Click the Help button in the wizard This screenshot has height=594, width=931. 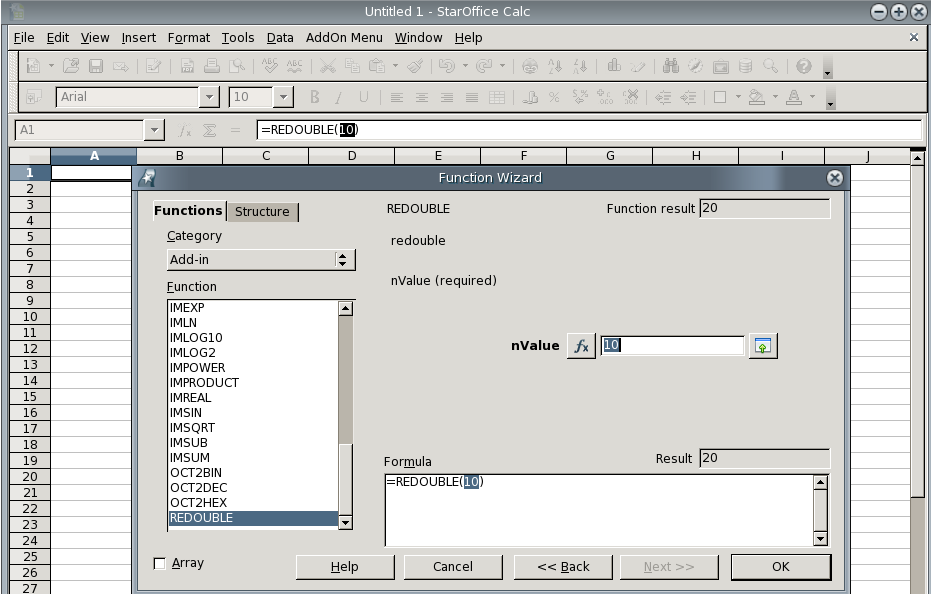point(344,567)
